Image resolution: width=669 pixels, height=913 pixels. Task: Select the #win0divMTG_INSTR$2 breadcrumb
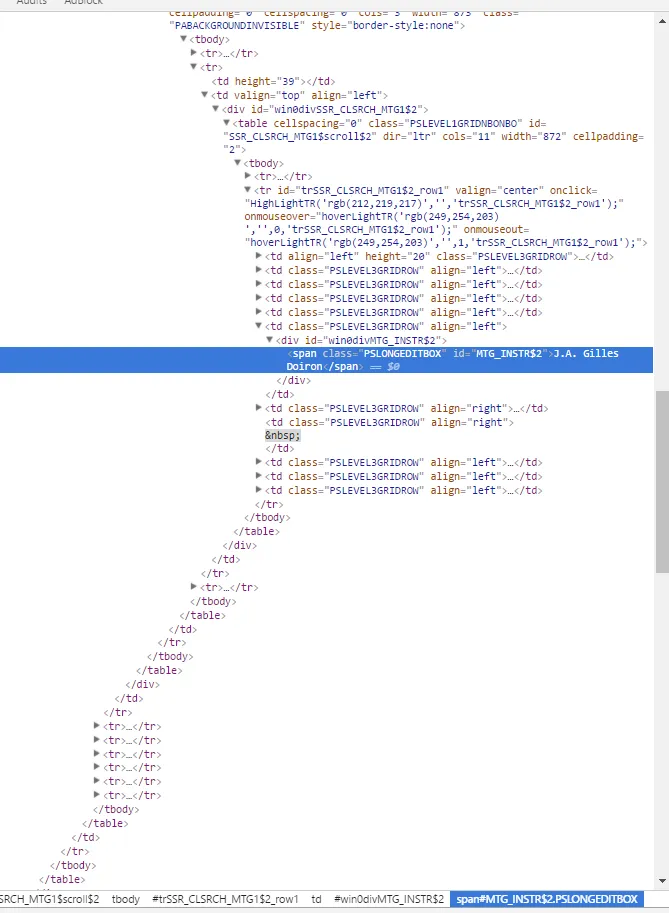389,899
